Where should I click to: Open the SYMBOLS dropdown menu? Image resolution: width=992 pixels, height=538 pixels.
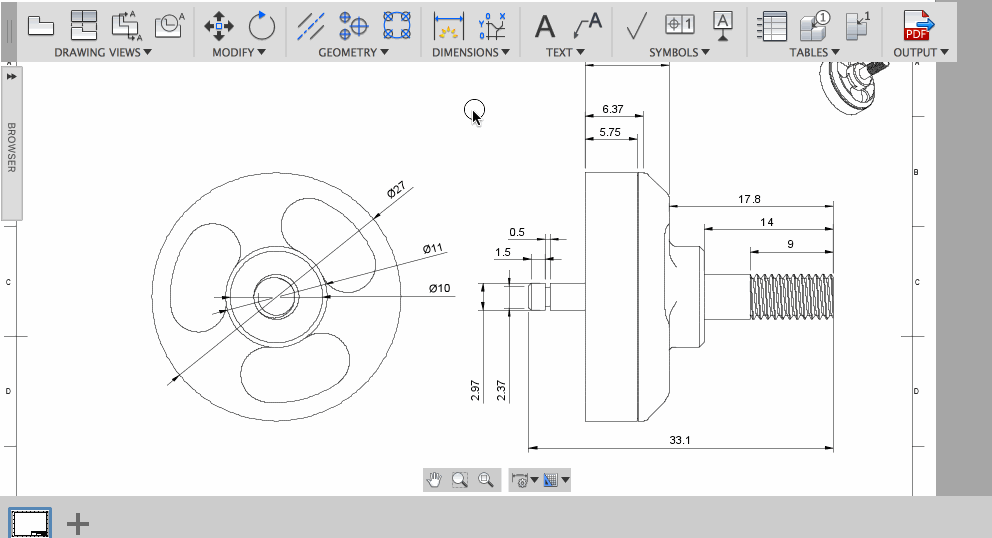pos(678,52)
